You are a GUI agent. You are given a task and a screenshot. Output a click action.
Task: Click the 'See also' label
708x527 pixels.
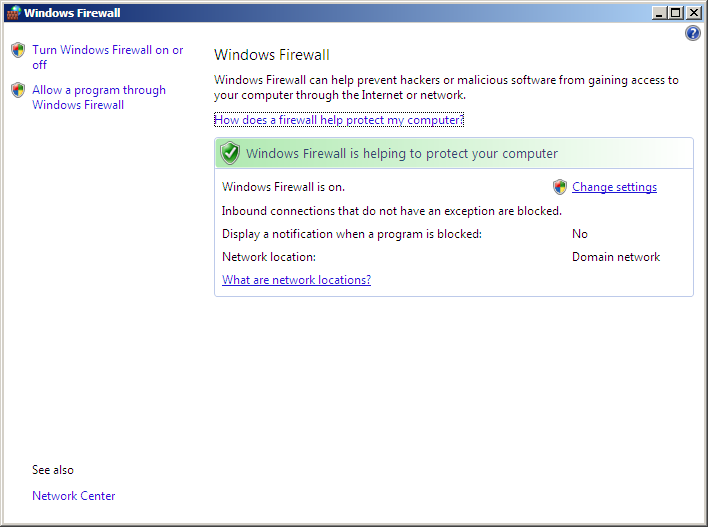pos(53,470)
